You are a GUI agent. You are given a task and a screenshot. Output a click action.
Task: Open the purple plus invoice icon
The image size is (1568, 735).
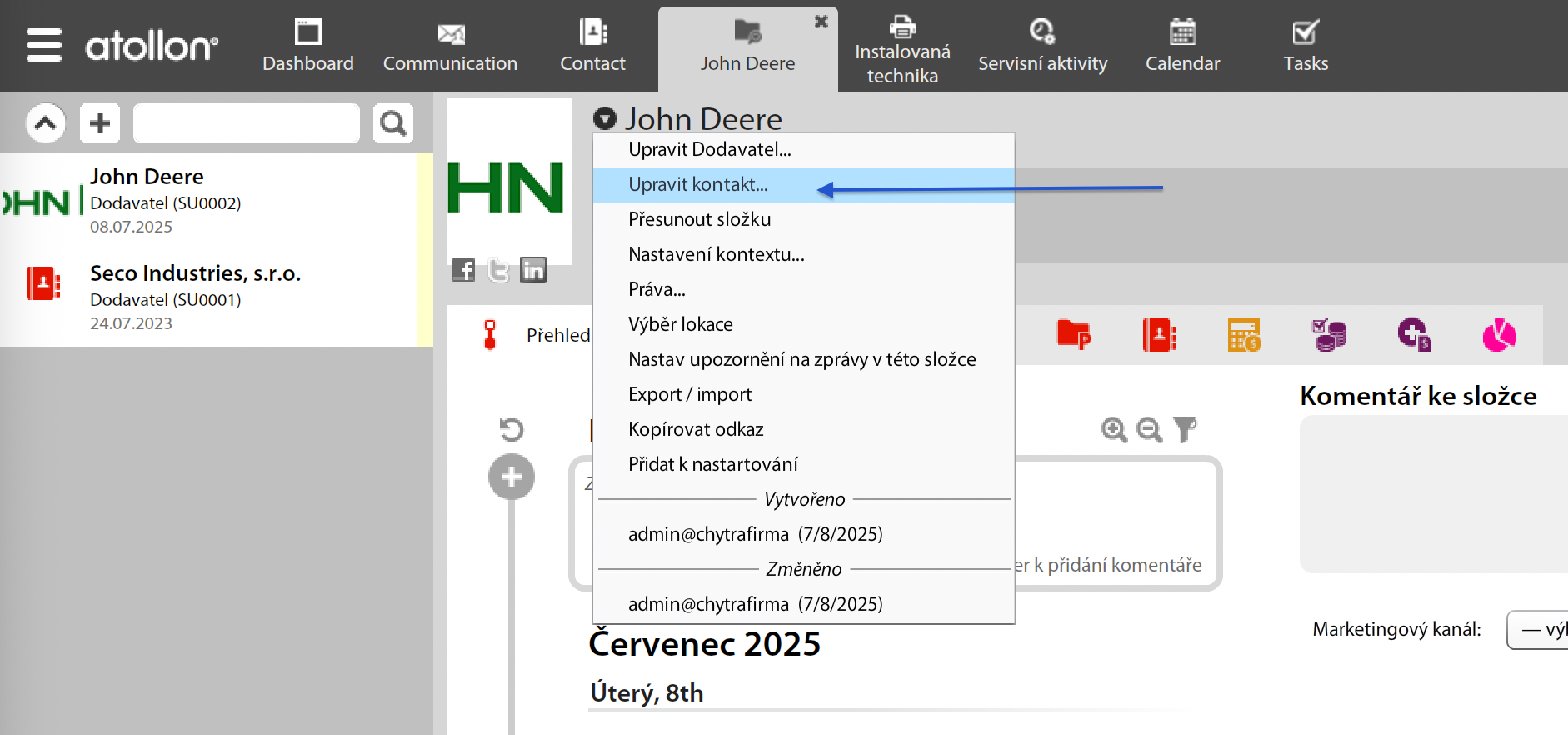tap(1415, 335)
